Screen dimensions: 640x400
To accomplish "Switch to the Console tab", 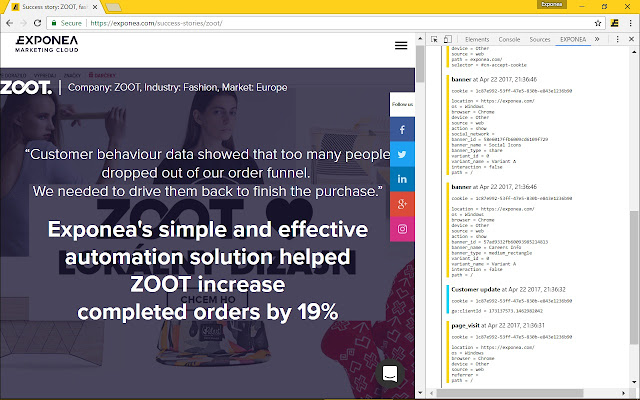I will [509, 39].
